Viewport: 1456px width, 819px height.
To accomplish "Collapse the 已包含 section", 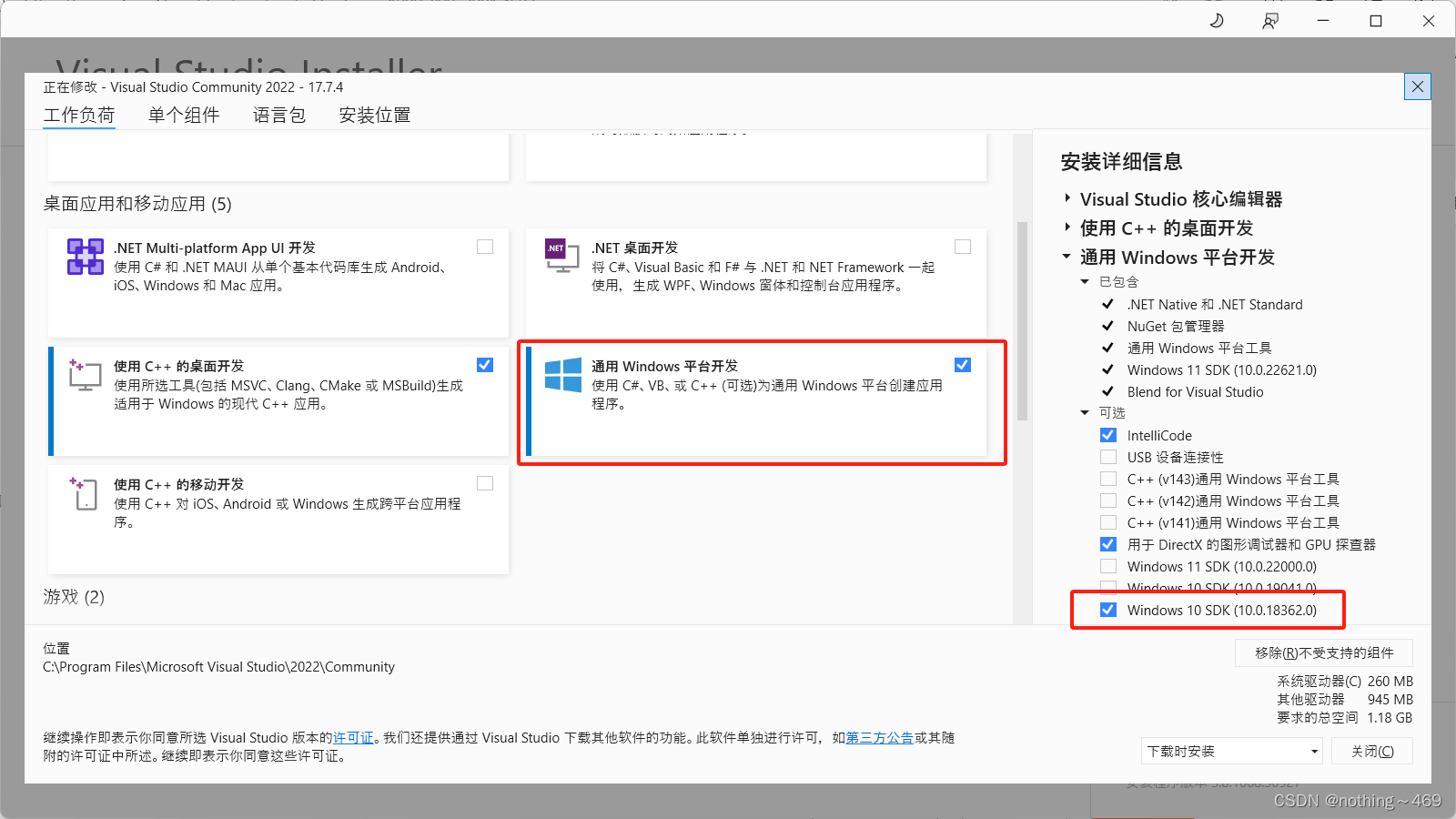I will pos(1085,281).
